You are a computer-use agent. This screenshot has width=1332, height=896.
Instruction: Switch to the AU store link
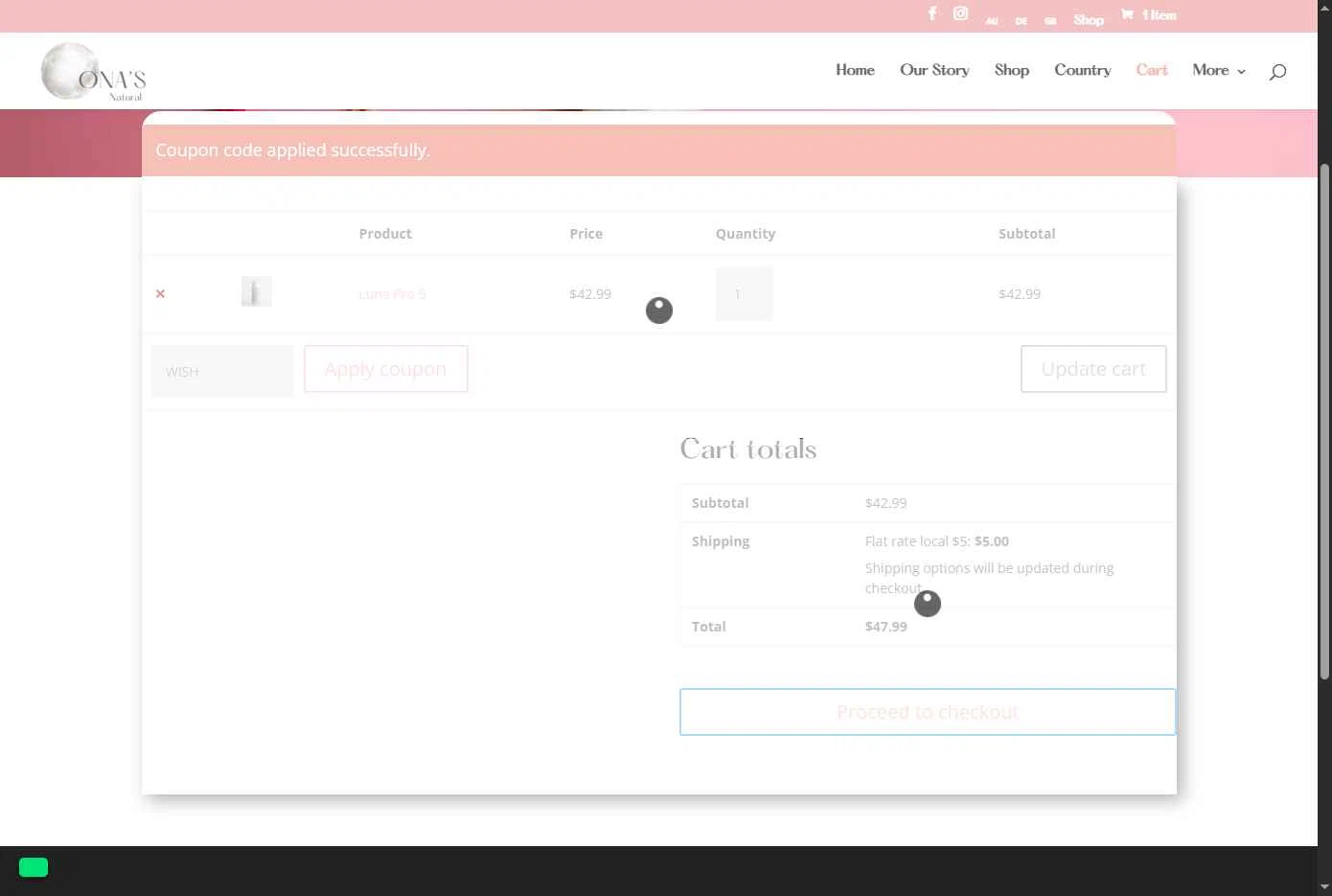992,21
